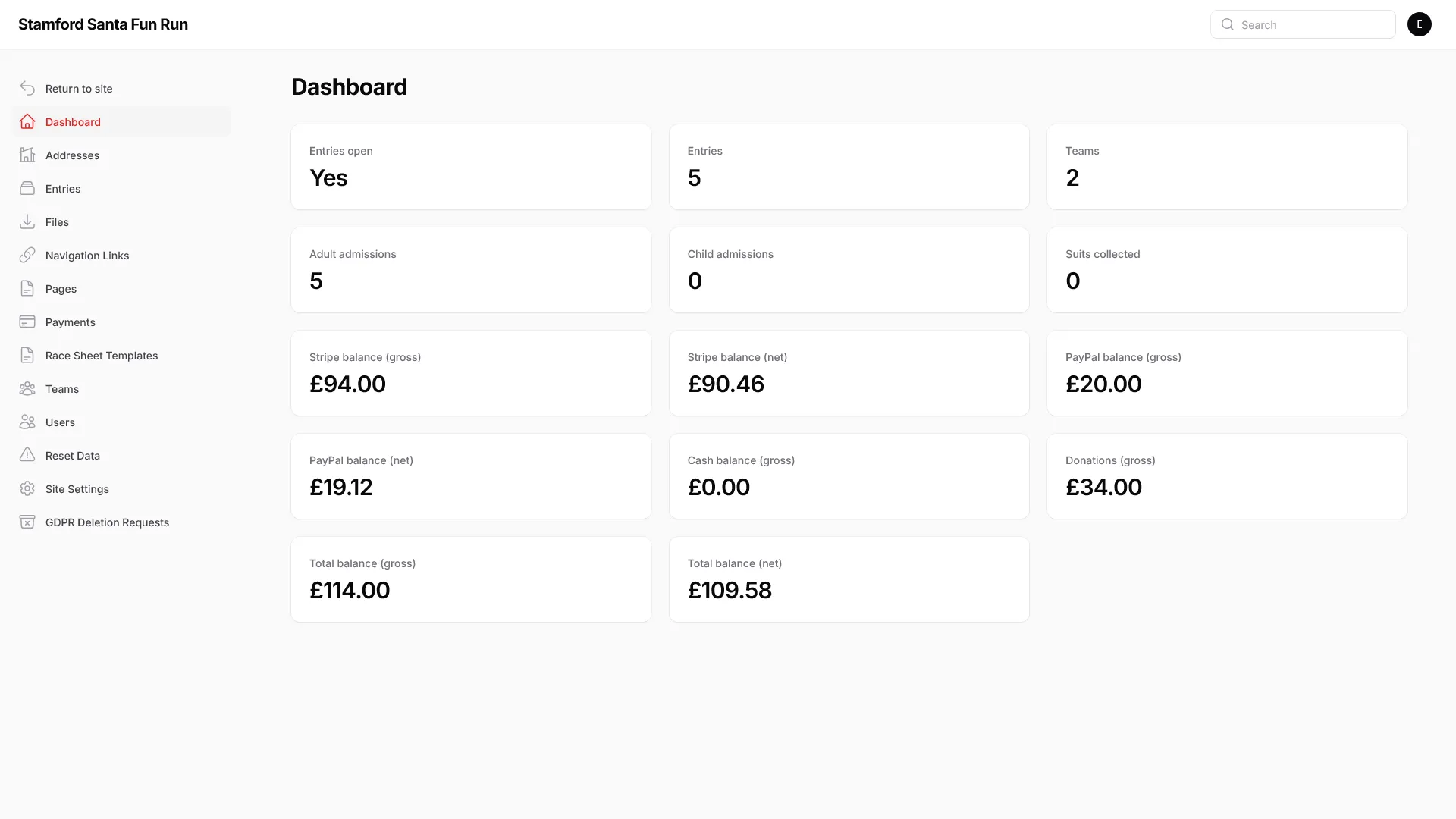Open Entries via the inbox icon

(x=27, y=188)
